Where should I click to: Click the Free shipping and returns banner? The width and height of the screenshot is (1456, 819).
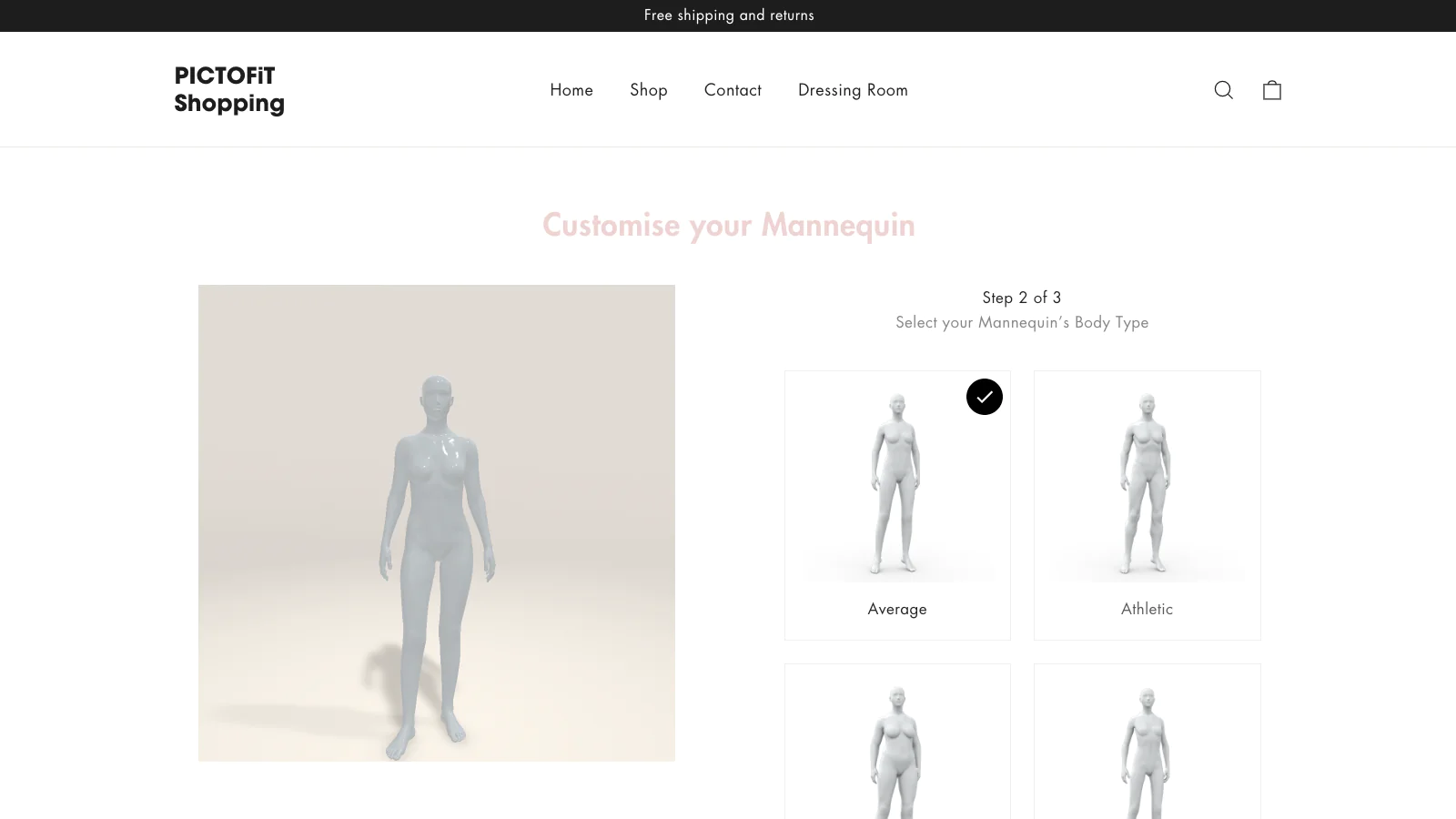coord(729,15)
